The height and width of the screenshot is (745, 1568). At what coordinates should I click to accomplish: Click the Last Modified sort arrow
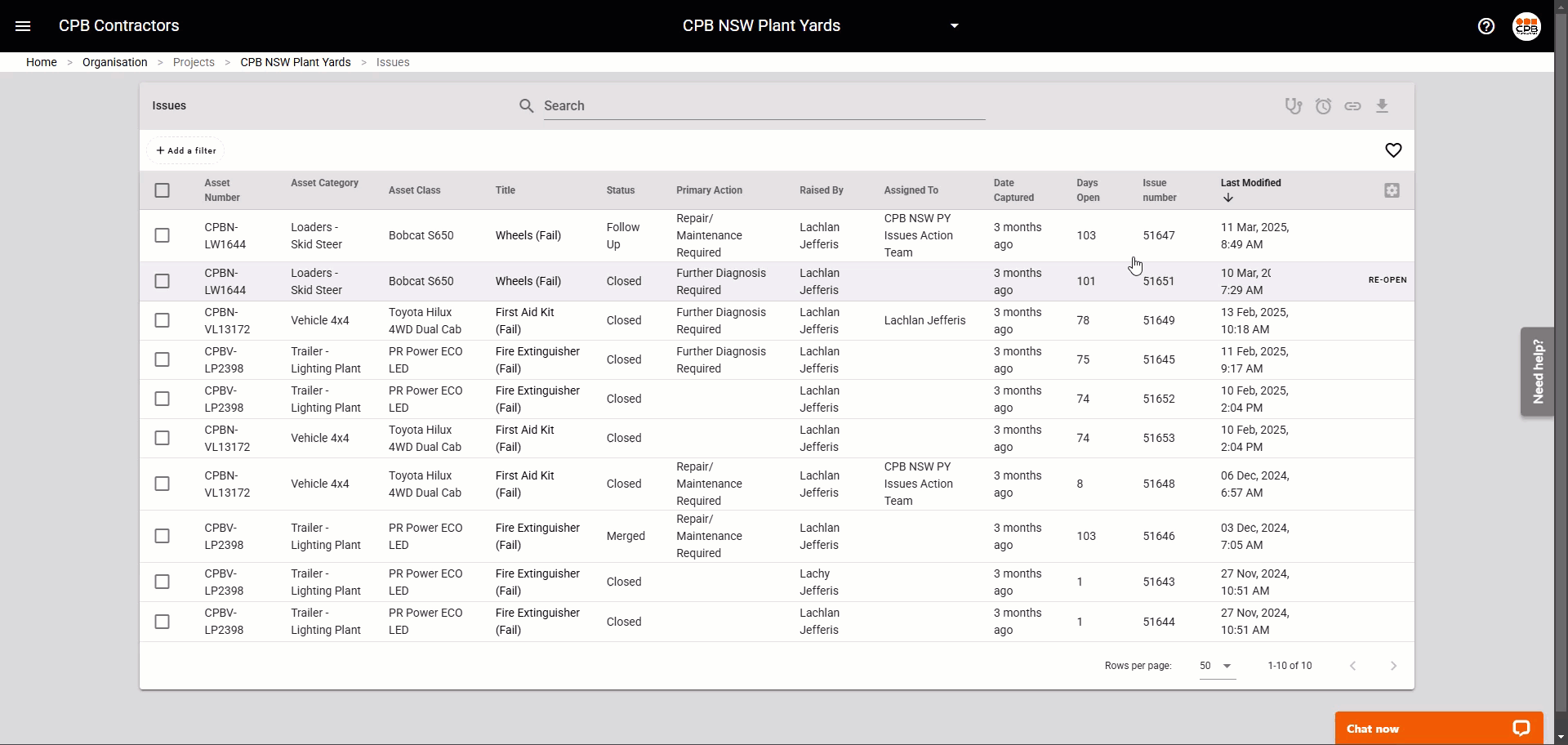point(1228,198)
